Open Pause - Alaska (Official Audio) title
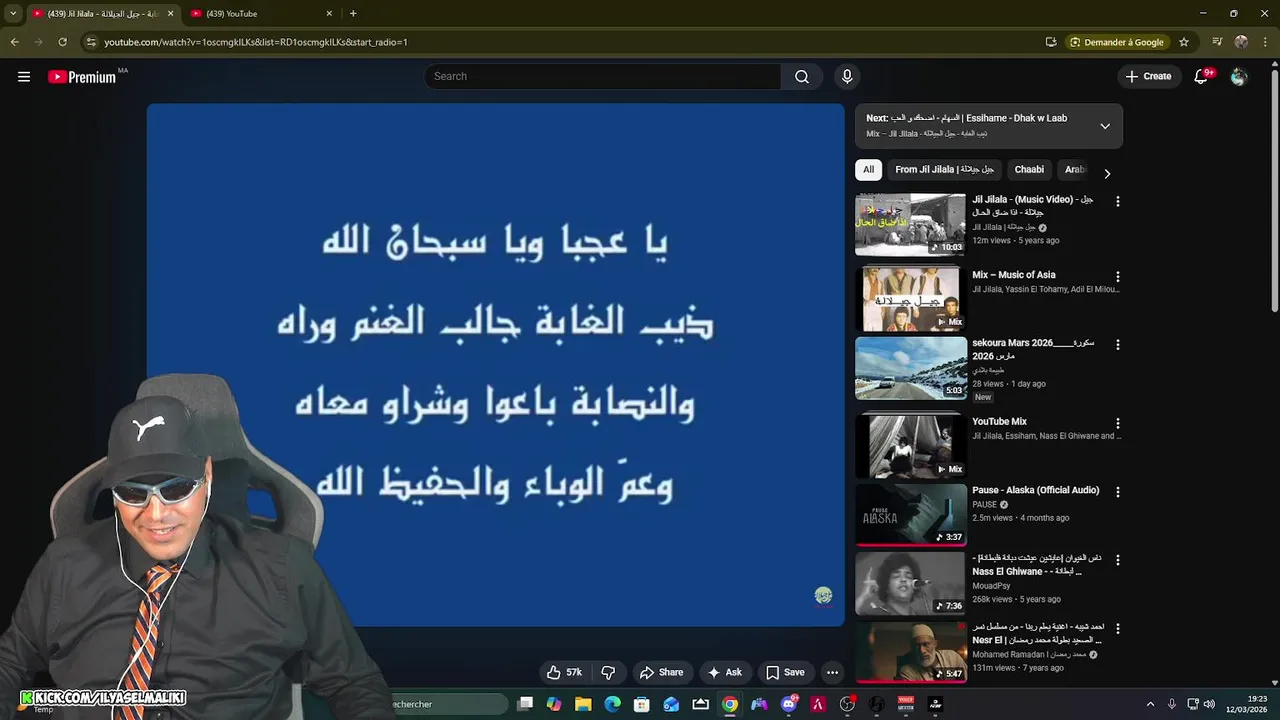Viewport: 1280px width, 720px height. (1035, 491)
